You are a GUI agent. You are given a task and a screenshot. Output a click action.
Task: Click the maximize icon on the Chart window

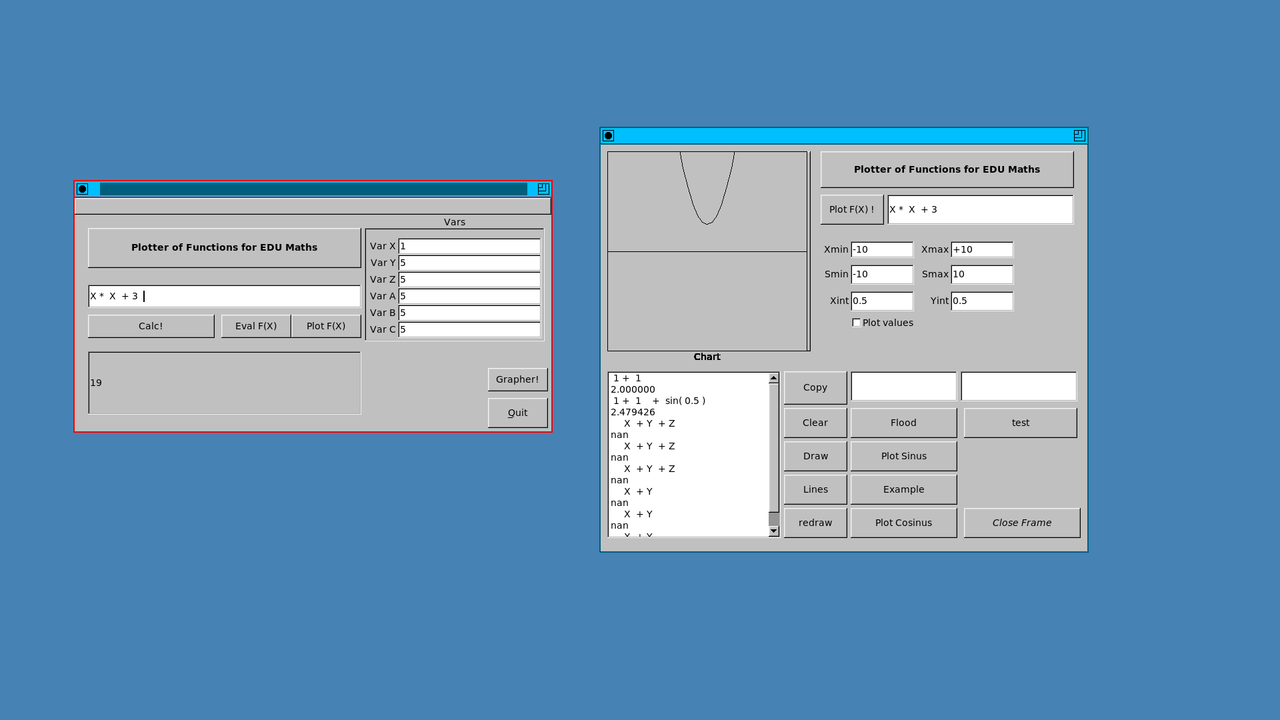click(x=1077, y=135)
